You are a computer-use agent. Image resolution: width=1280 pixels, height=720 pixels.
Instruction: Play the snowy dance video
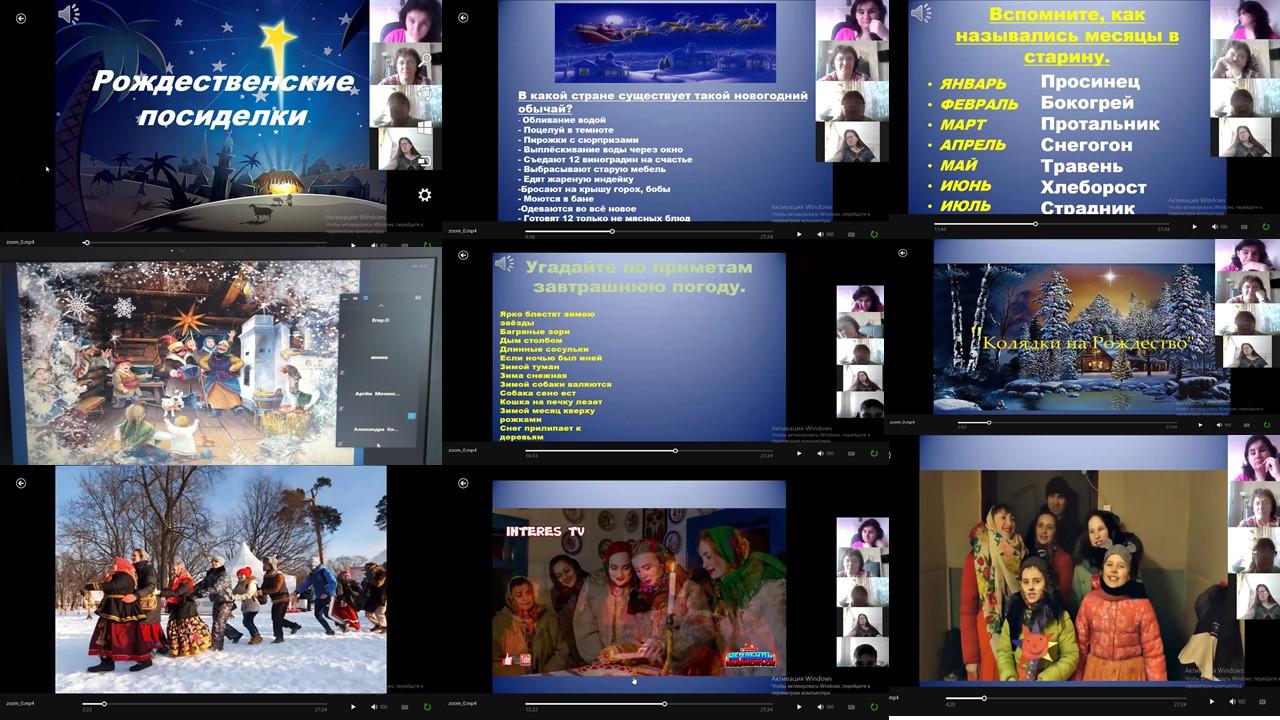click(353, 707)
